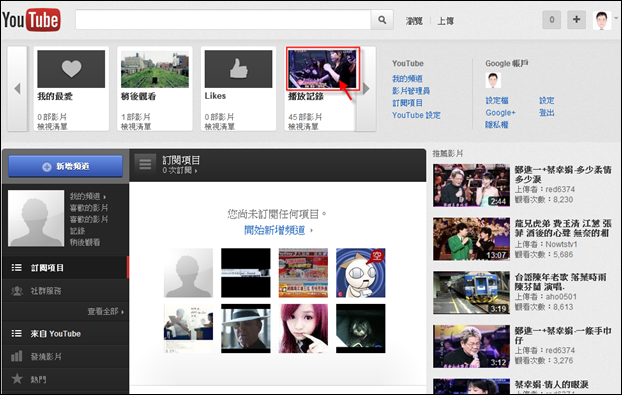Open 我的頻道 in the dark sidebar
This screenshot has height=395, width=622.
[85, 196]
